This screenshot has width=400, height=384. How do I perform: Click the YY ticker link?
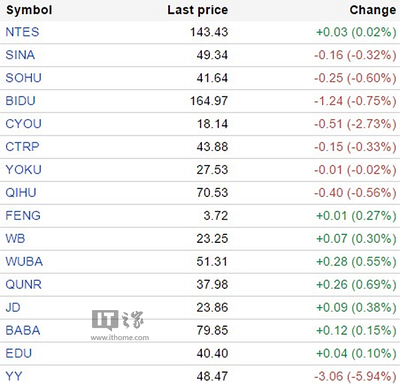pos(14,376)
